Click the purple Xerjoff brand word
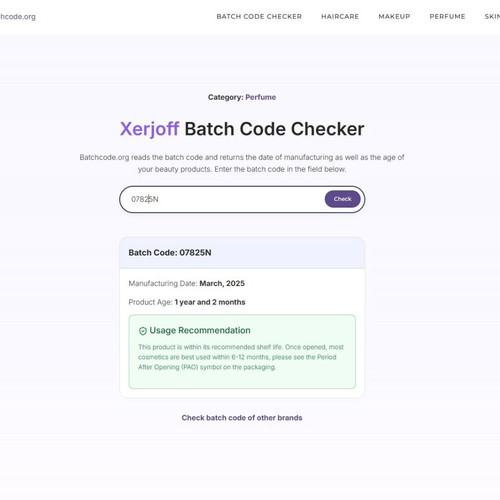 [x=149, y=129]
